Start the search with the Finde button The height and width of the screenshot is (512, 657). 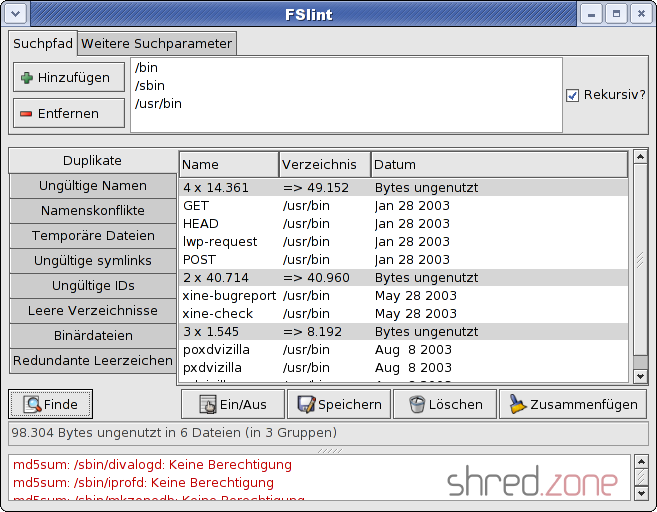51,404
